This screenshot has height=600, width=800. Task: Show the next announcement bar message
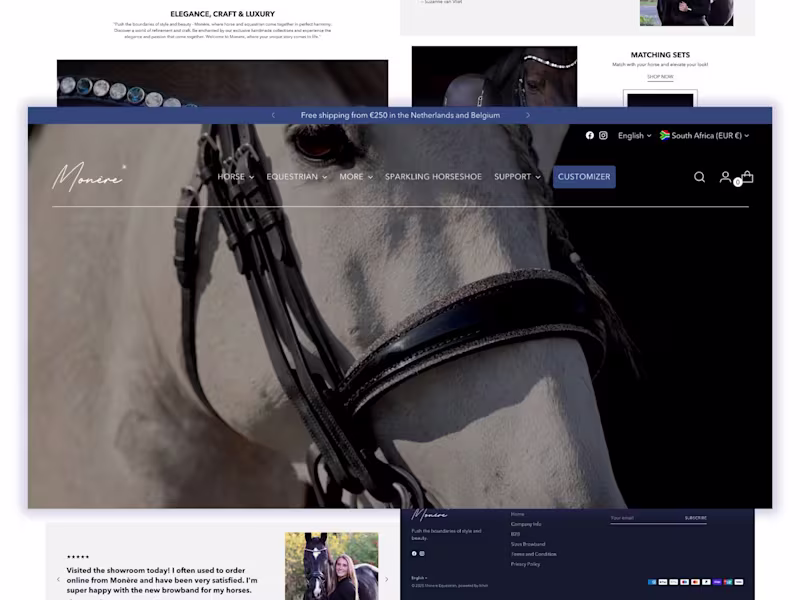coord(528,115)
